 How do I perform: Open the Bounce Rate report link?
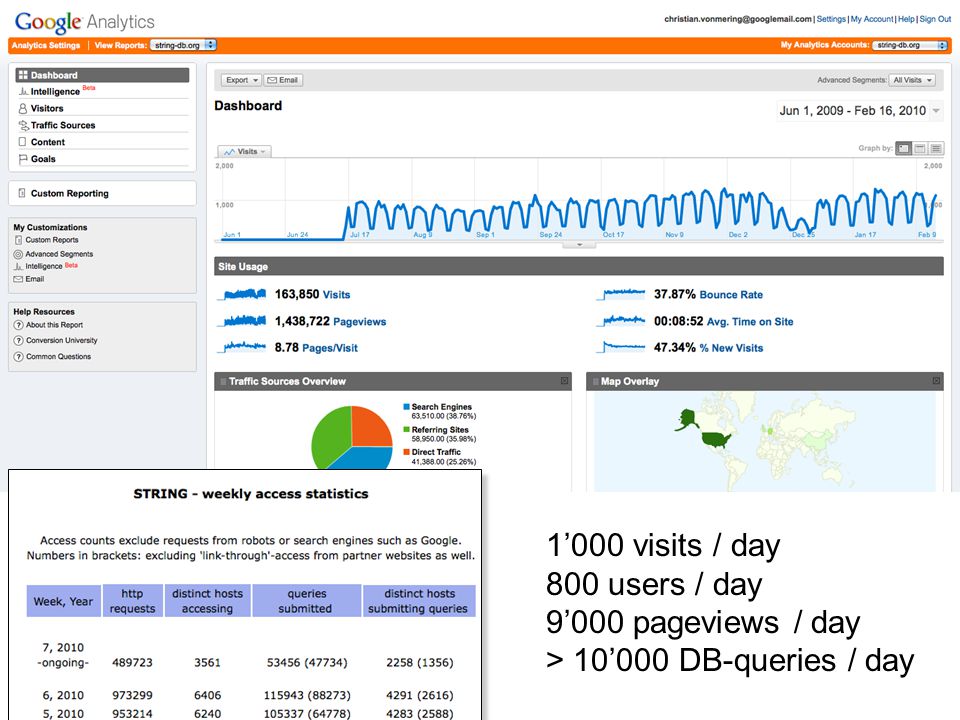[x=731, y=295]
